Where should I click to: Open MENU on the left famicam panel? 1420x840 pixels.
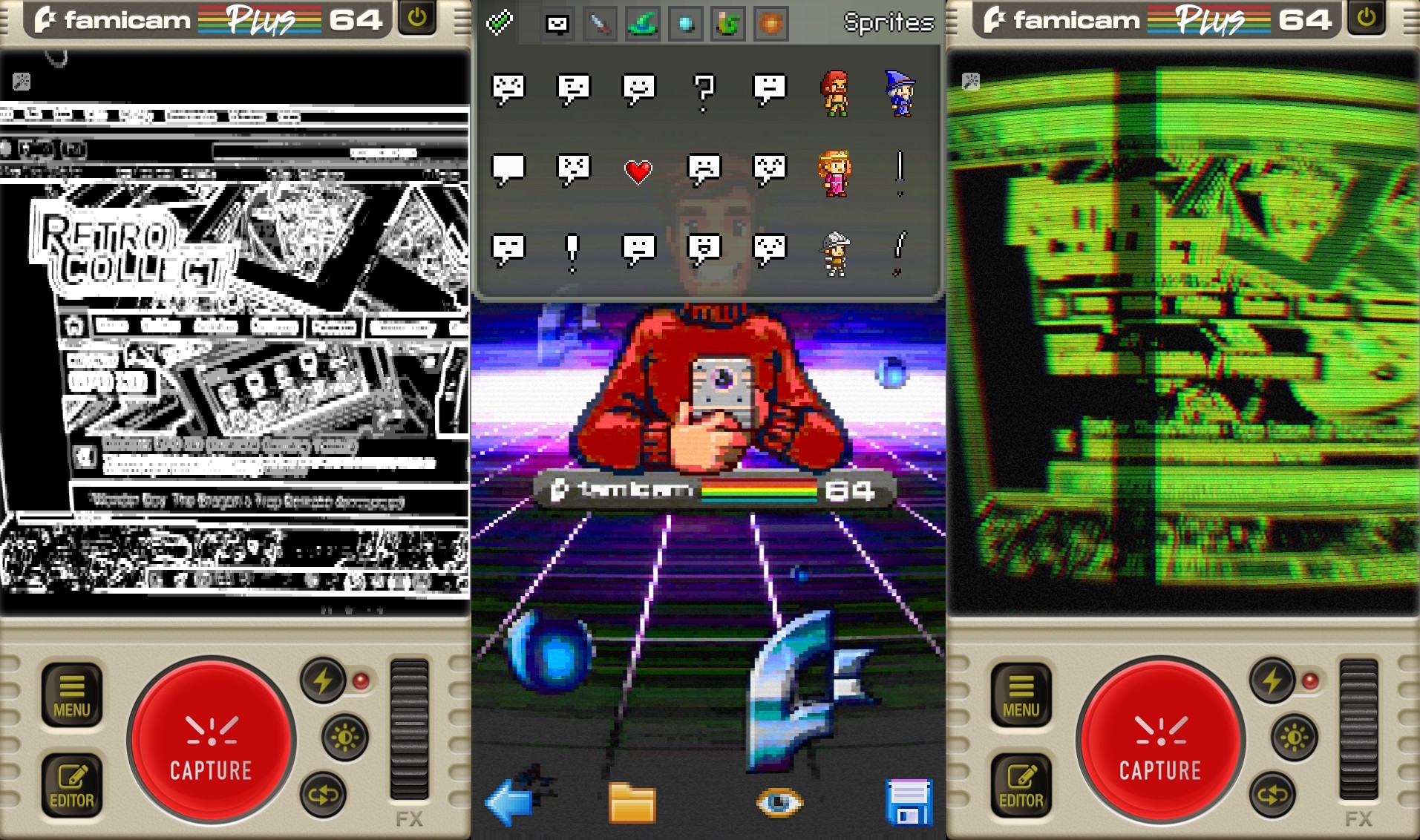pyautogui.click(x=72, y=696)
